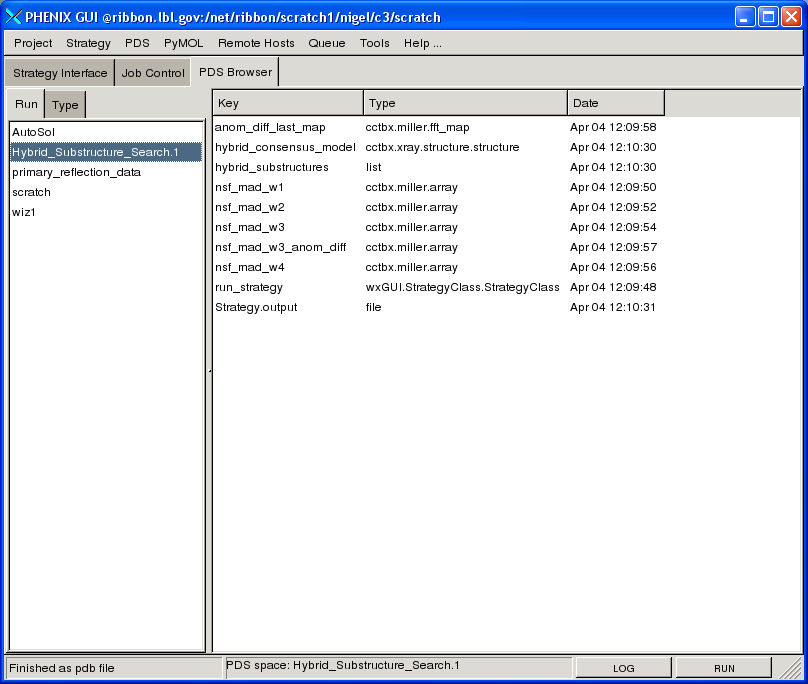Viewport: 808px width, 684px height.
Task: Open the PyMOL menu
Action: (x=183, y=43)
